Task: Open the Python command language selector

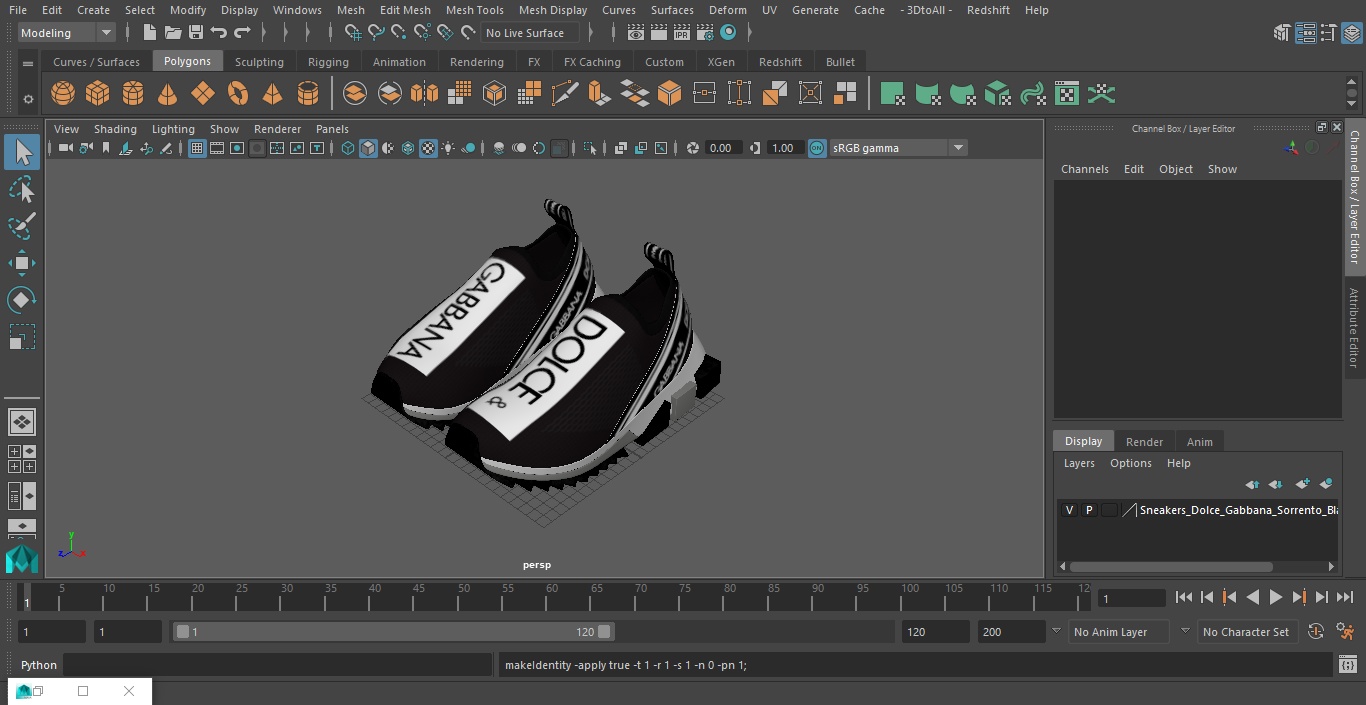Action: (39, 665)
